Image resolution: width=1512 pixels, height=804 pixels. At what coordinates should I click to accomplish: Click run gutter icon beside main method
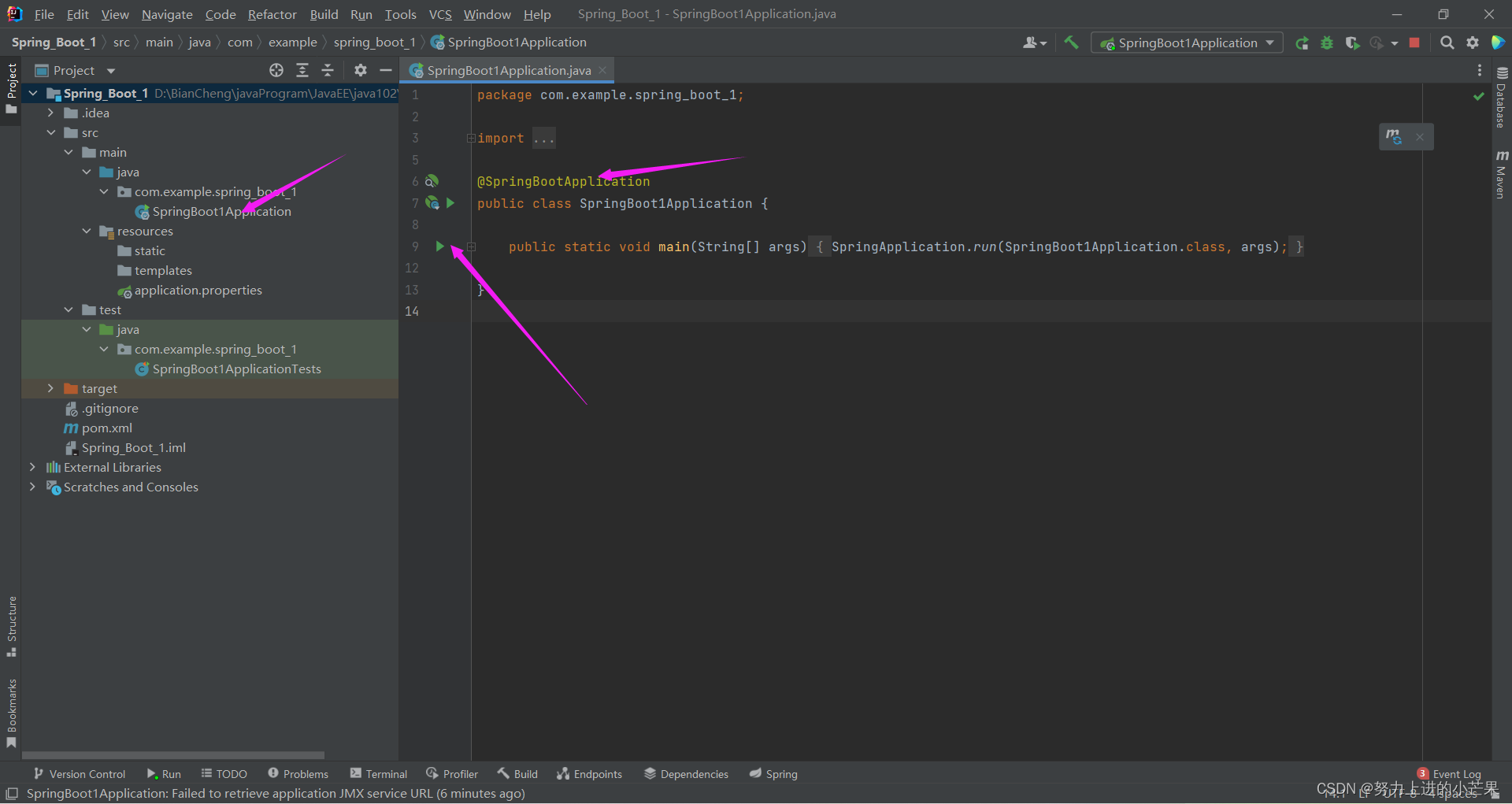point(440,246)
